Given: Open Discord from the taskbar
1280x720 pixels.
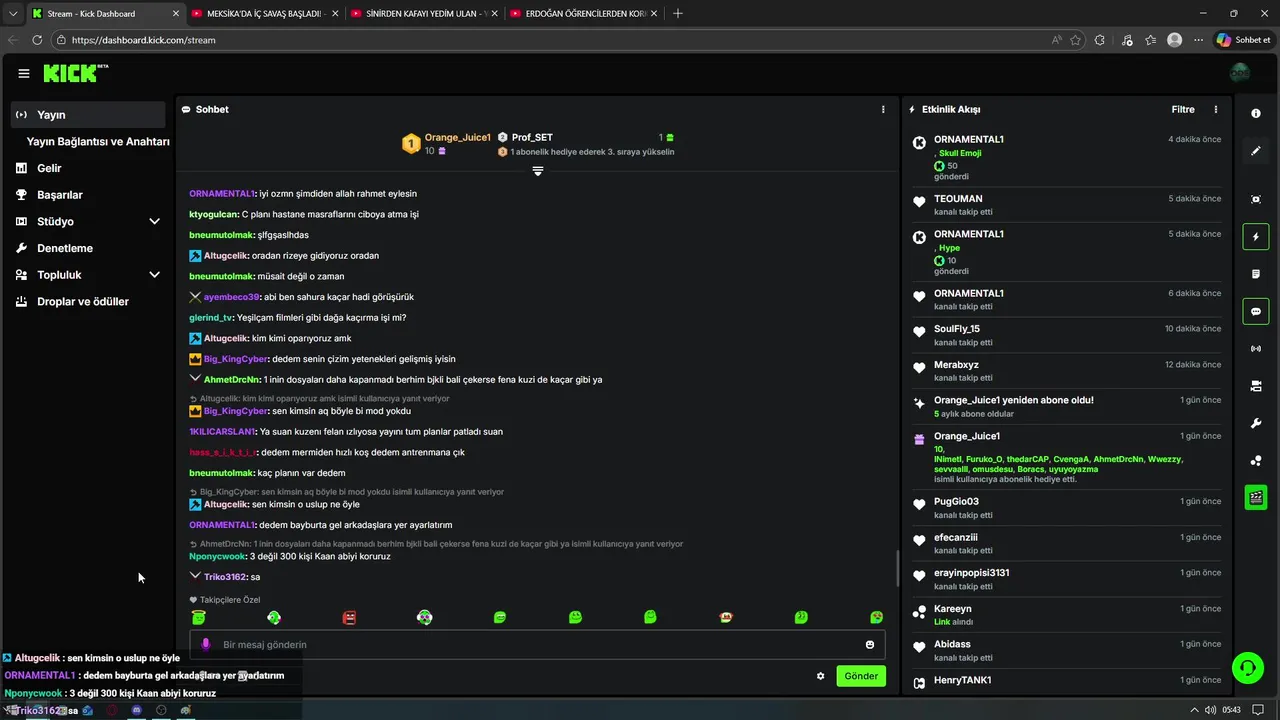Looking at the screenshot, I should tap(137, 710).
